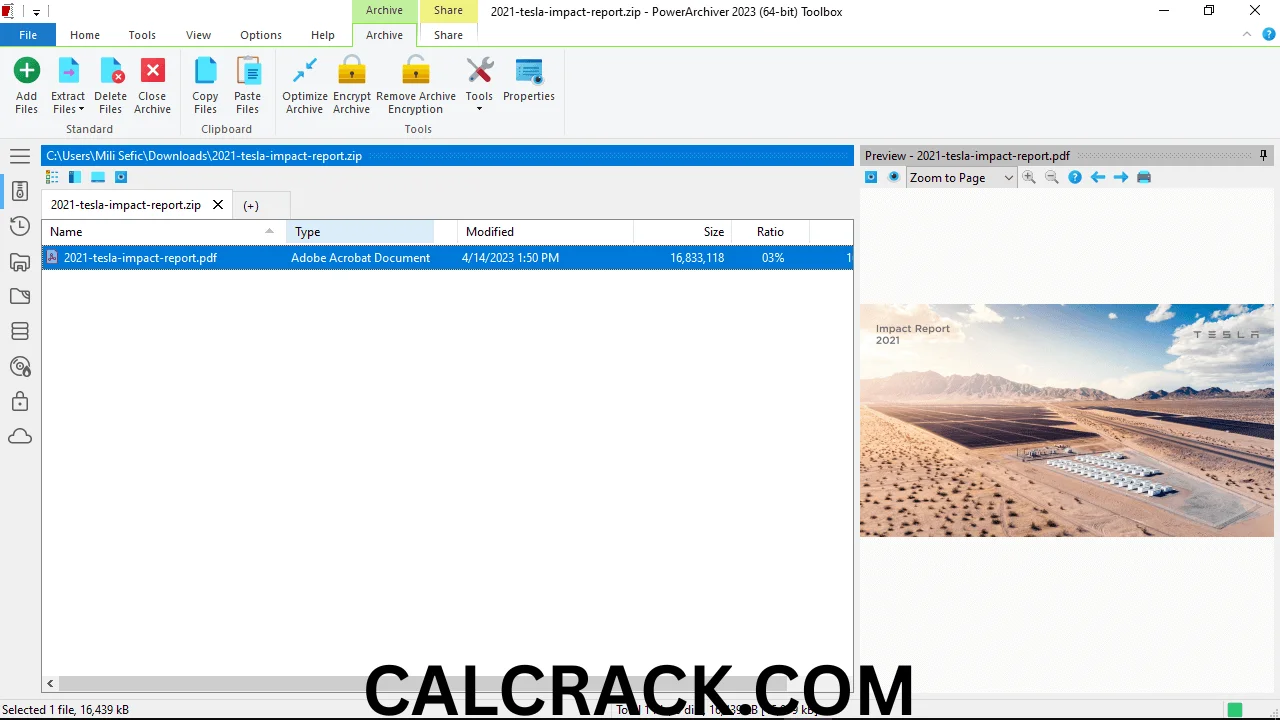Open the Share ribbon tab
Image resolution: width=1280 pixels, height=720 pixels.
[448, 35]
